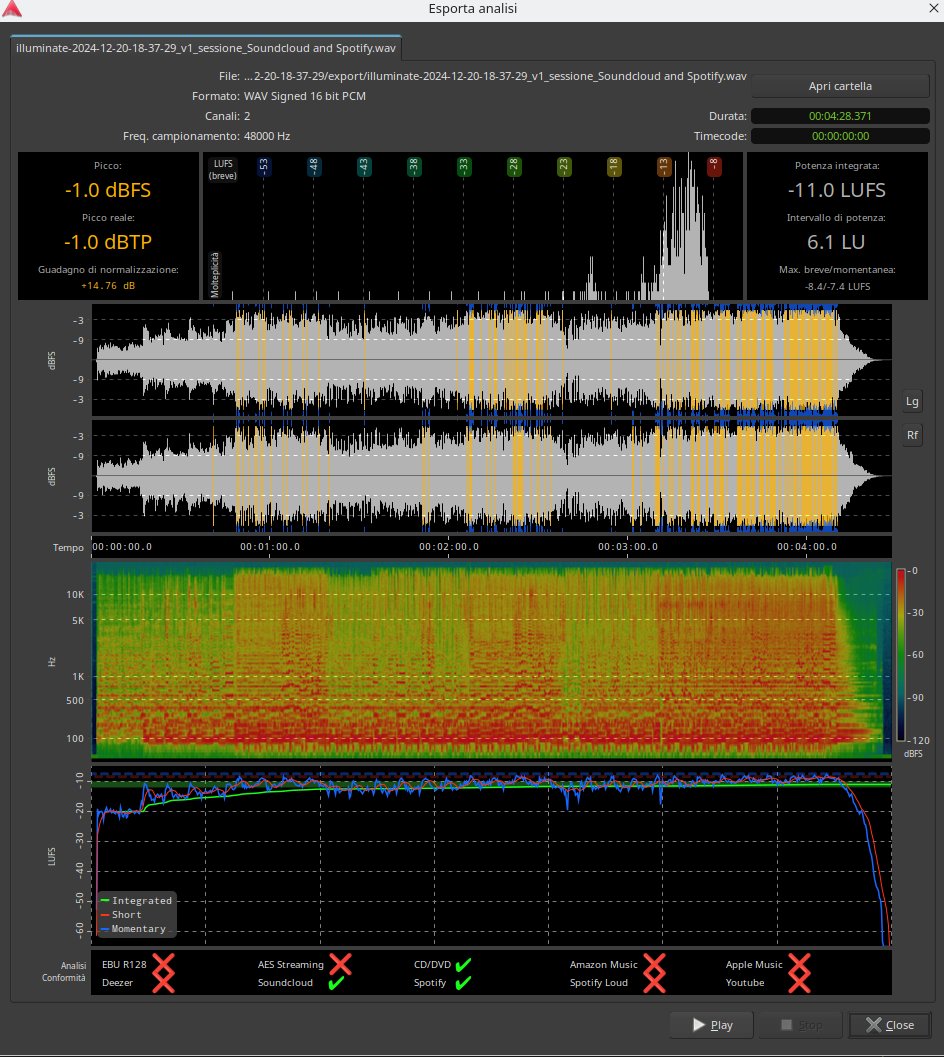Click the 00:02:00.0 timeline label

448,547
